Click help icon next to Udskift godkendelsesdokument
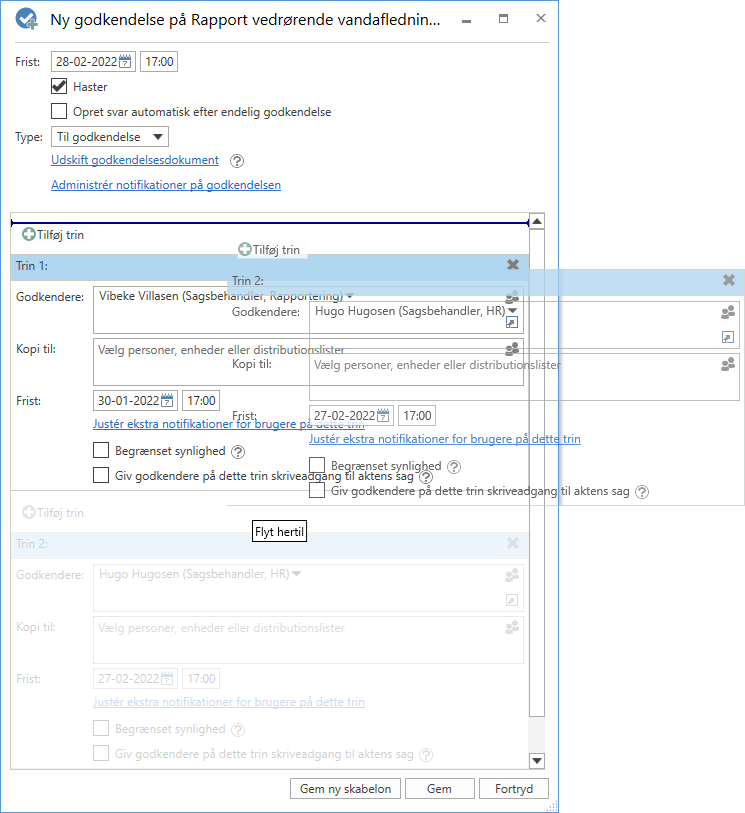Screen dimensions: 745x813 pyautogui.click(x=237, y=161)
